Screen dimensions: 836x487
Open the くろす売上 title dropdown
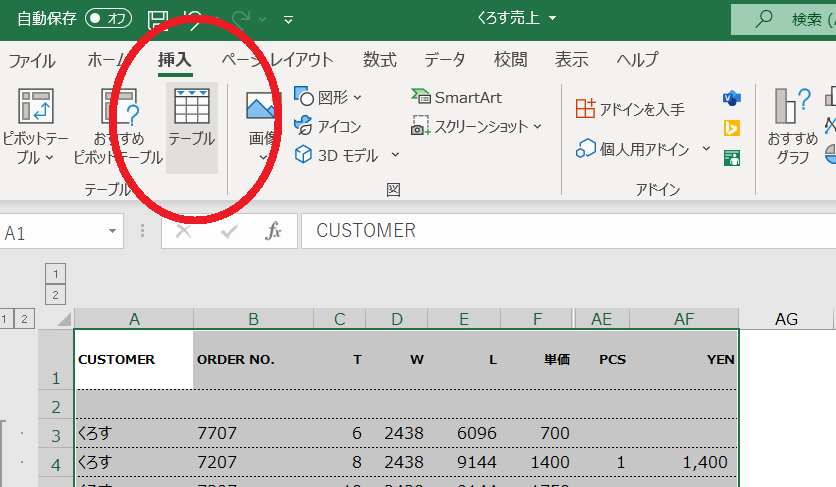(x=553, y=18)
